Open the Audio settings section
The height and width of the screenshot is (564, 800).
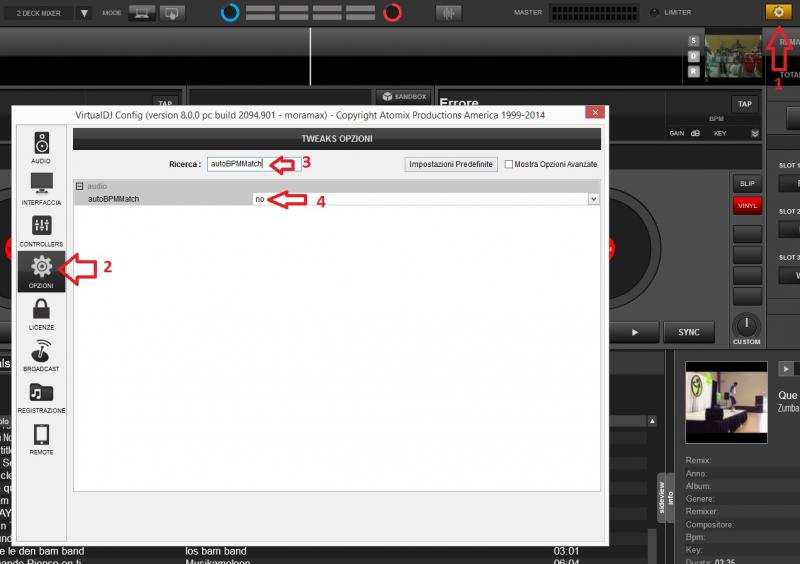click(x=41, y=148)
